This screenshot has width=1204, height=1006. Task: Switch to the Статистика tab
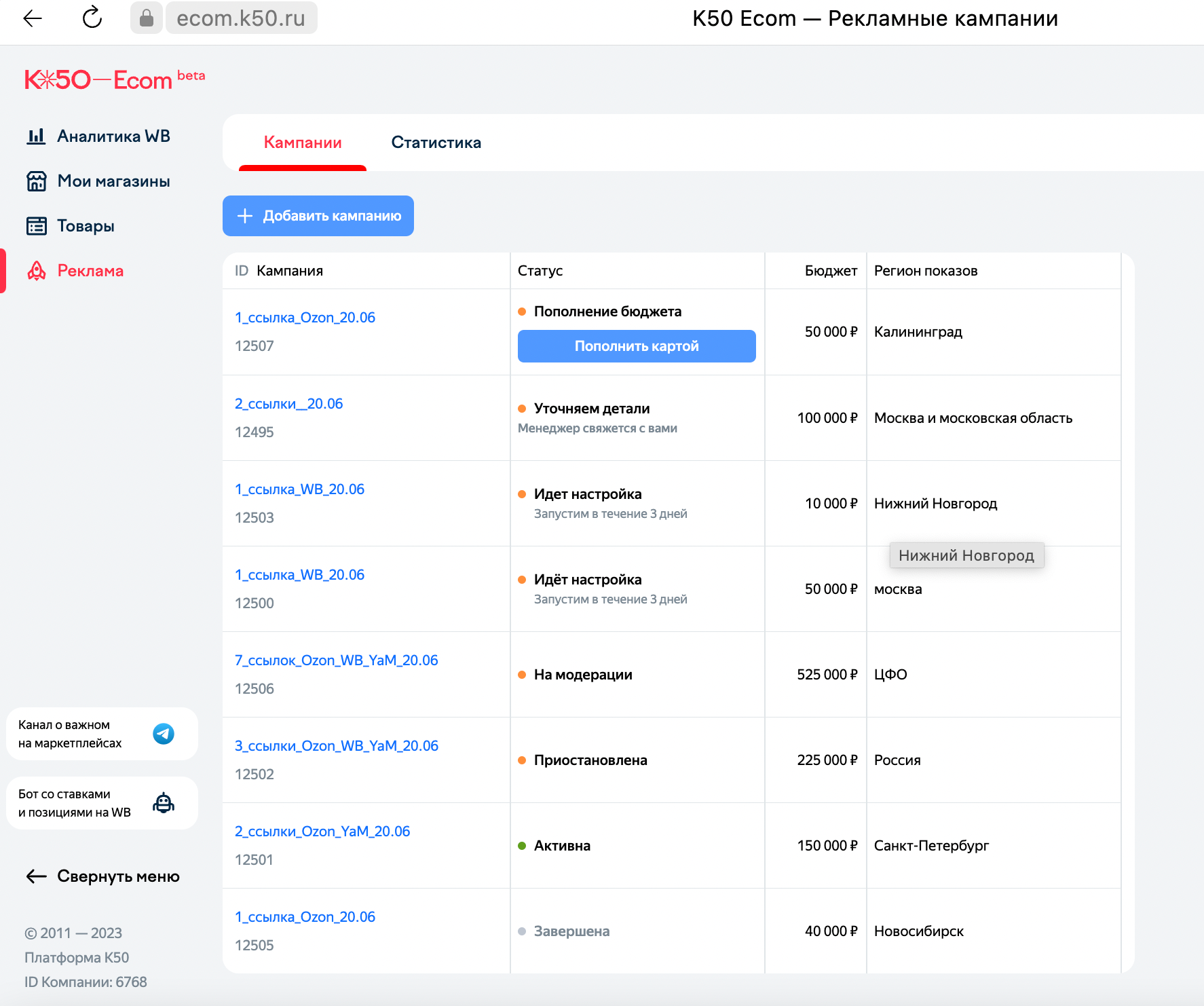436,143
